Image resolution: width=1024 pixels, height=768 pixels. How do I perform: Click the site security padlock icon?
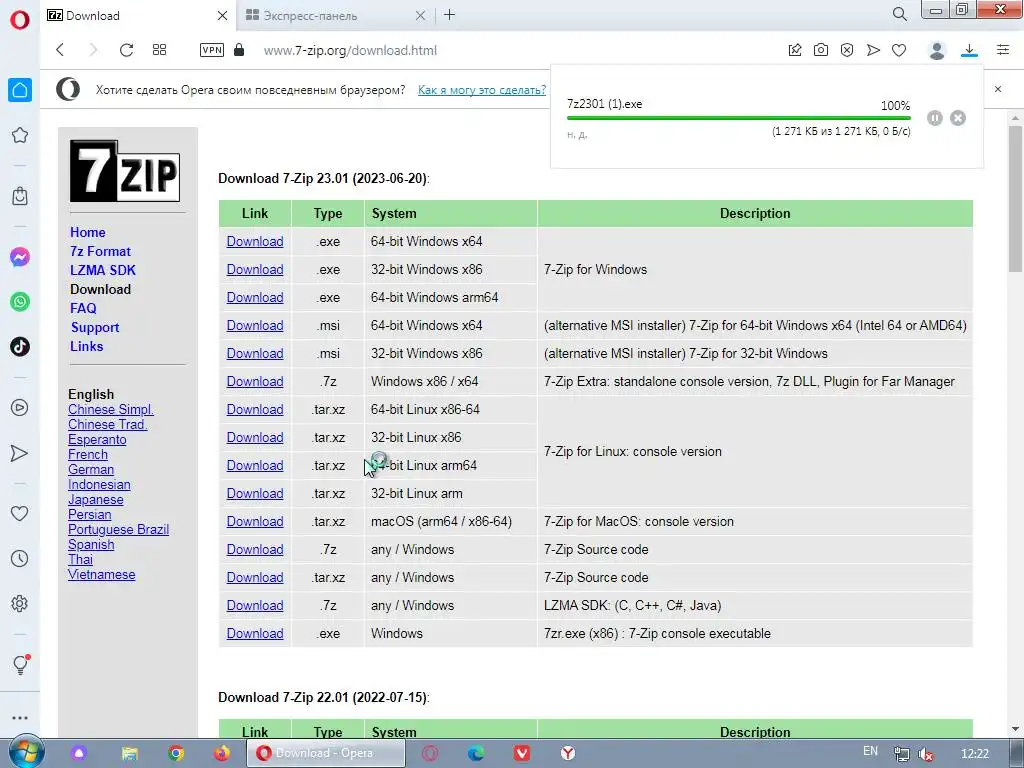pos(239,50)
